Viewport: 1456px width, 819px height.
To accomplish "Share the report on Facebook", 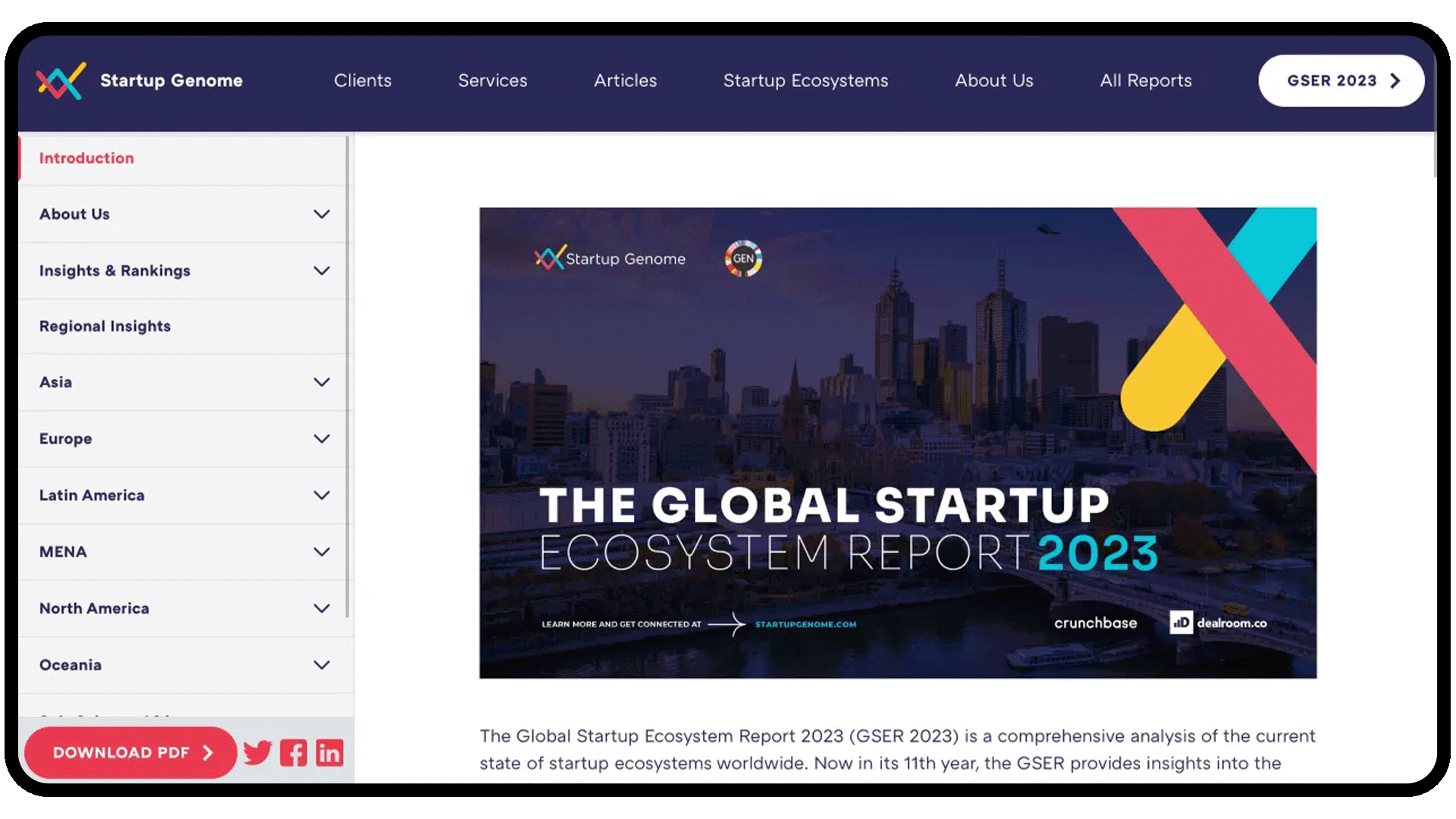I will (x=293, y=752).
